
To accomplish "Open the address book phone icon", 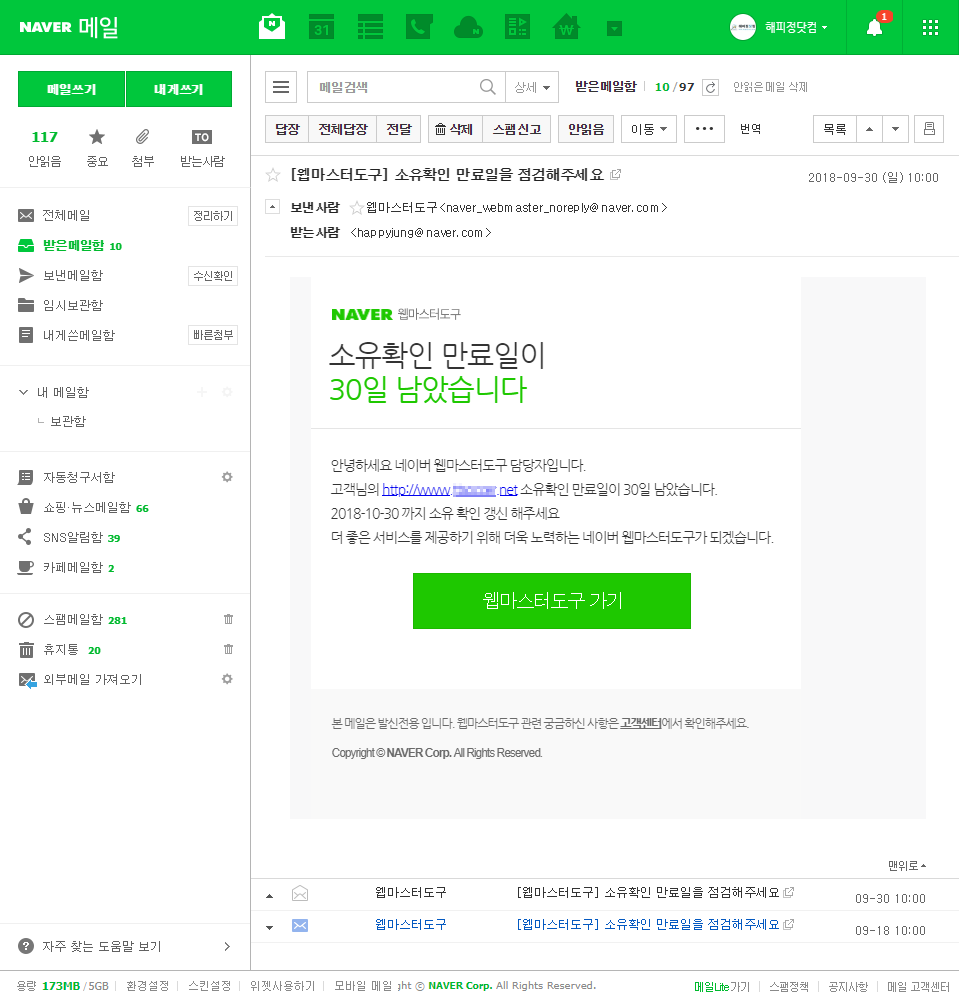I will click(419, 27).
